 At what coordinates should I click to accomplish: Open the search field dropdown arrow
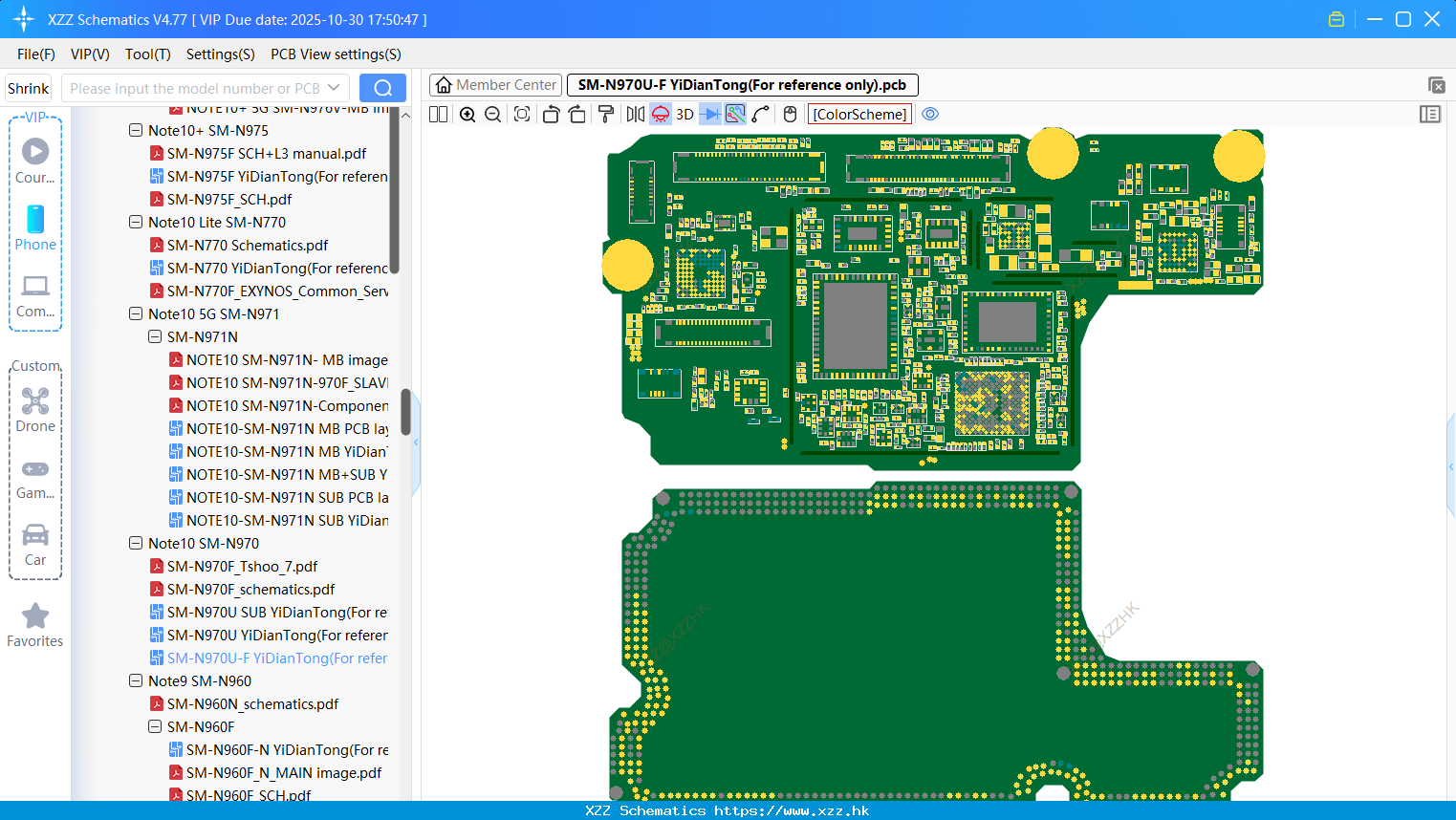(334, 88)
